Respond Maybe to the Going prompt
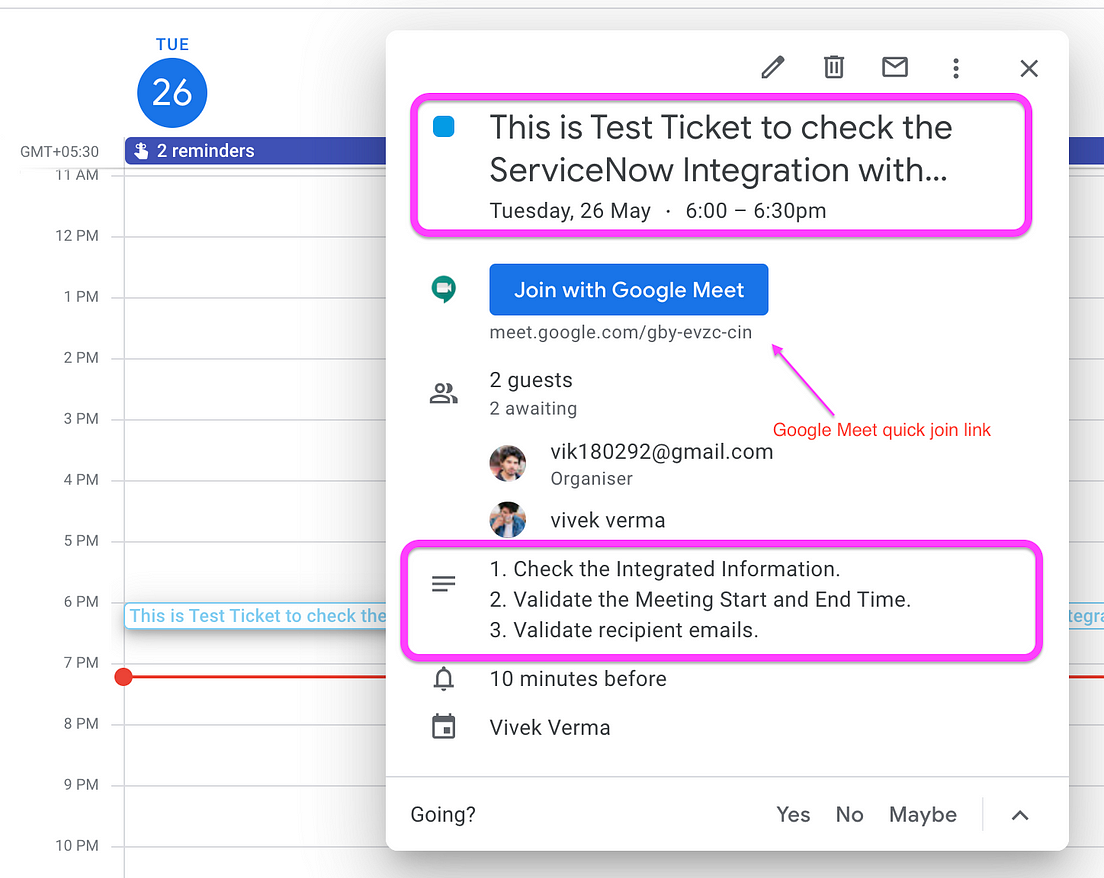The height and width of the screenshot is (878, 1104). point(923,815)
